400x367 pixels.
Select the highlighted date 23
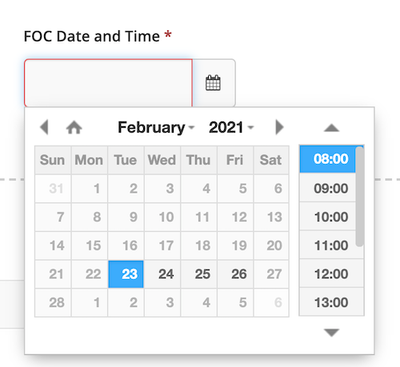(126, 274)
